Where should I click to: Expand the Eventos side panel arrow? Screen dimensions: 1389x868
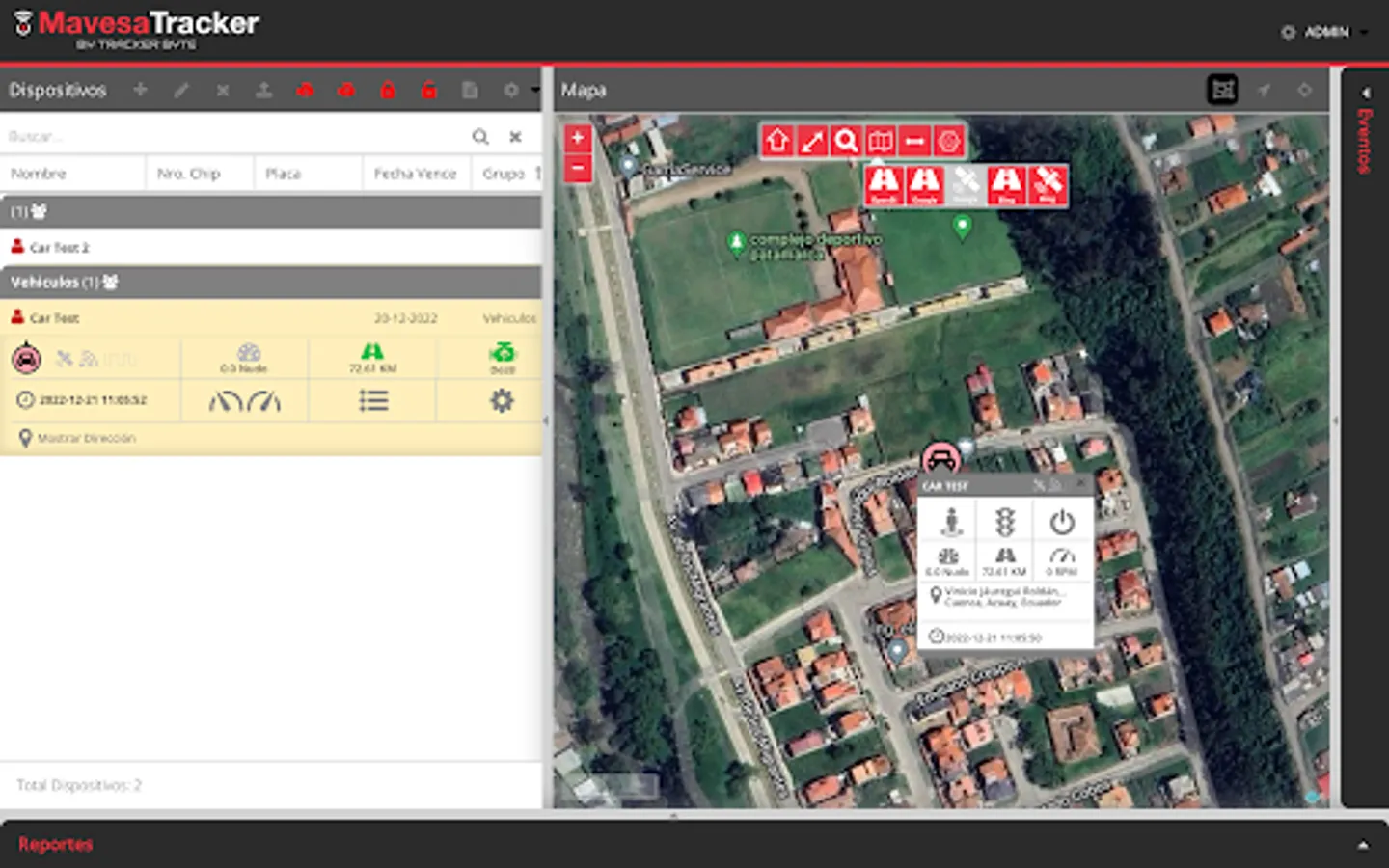point(1365,93)
